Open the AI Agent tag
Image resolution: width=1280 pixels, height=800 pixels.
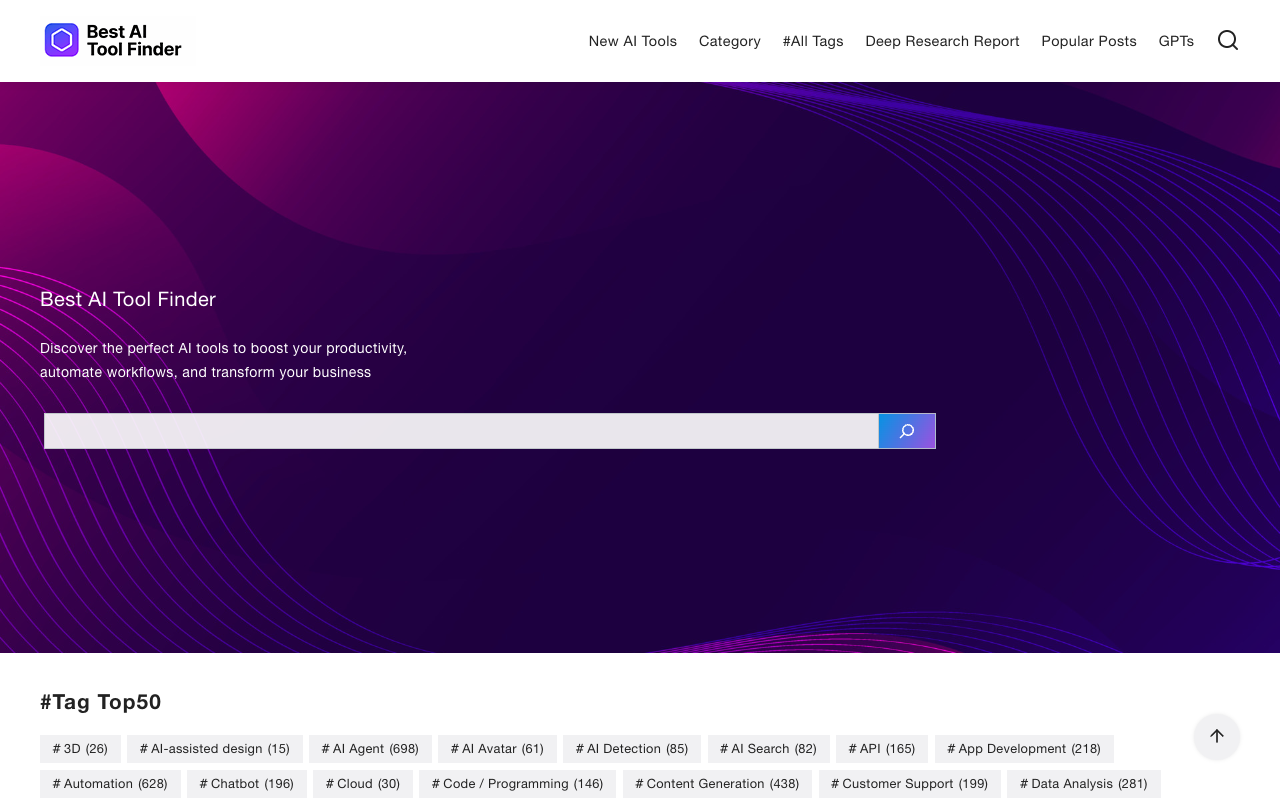[x=370, y=748]
